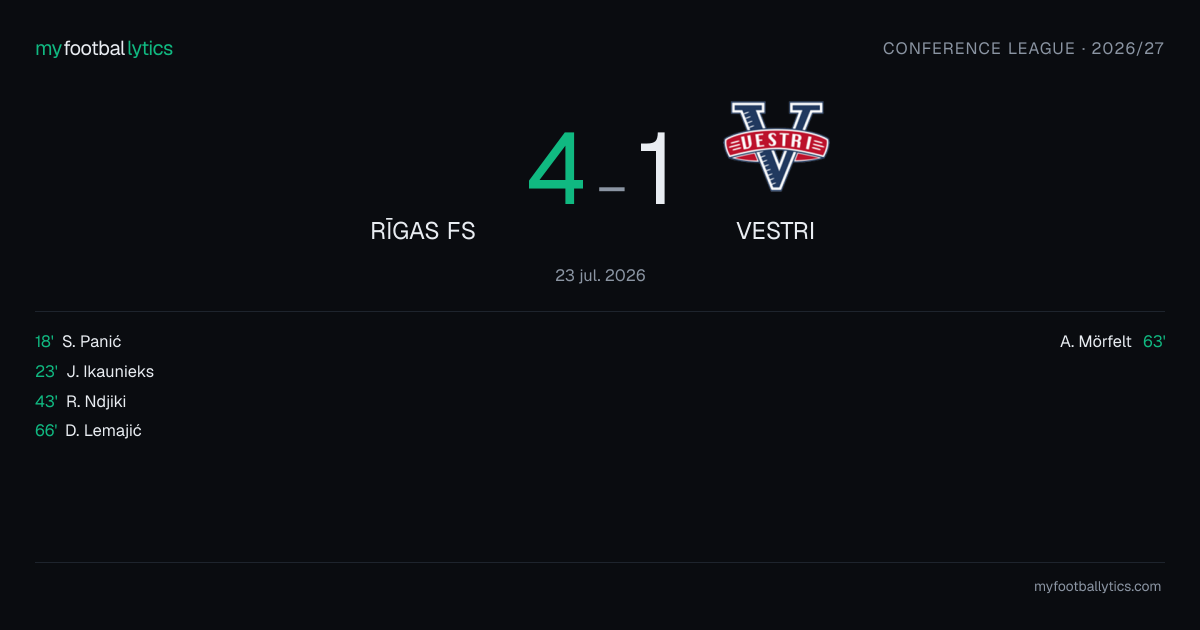Click away score number 1
This screenshot has height=630, width=1200.
click(x=655, y=169)
